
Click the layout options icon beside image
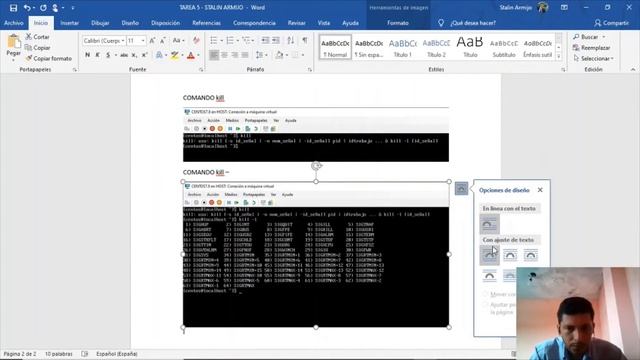pos(461,188)
